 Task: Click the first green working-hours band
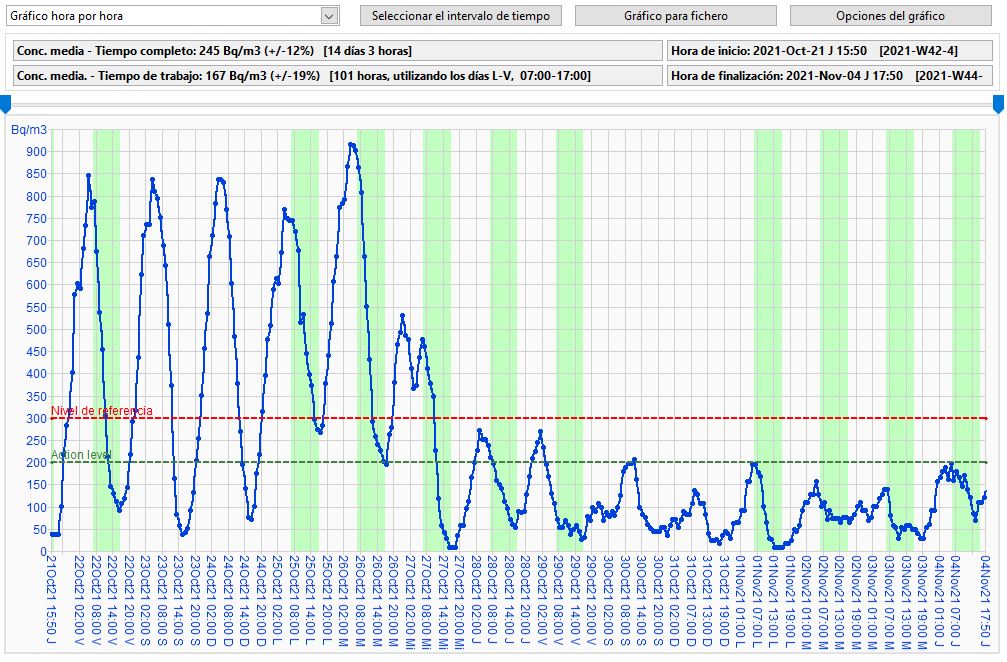pos(106,340)
